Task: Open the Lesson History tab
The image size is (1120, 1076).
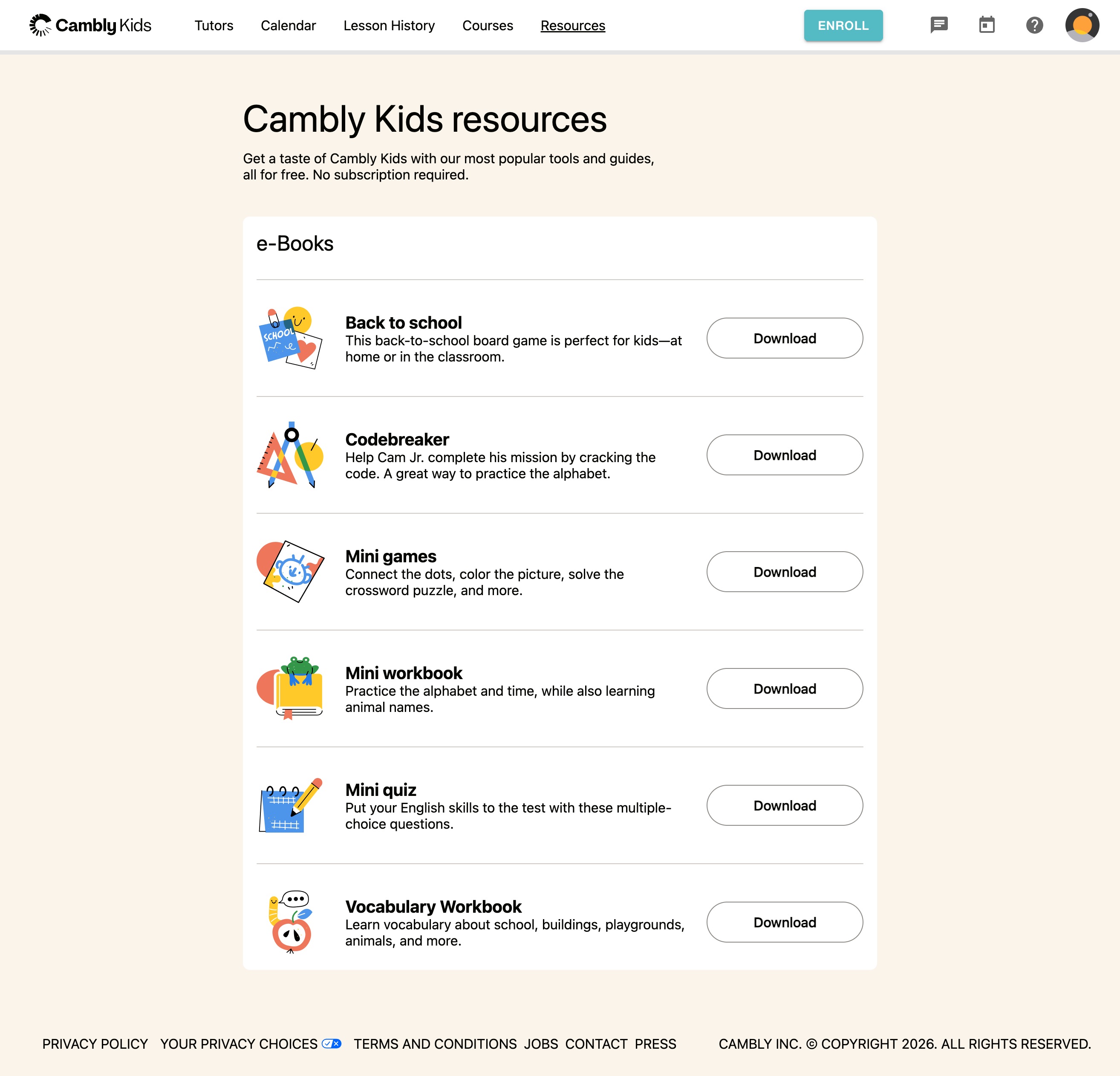Action: point(389,26)
